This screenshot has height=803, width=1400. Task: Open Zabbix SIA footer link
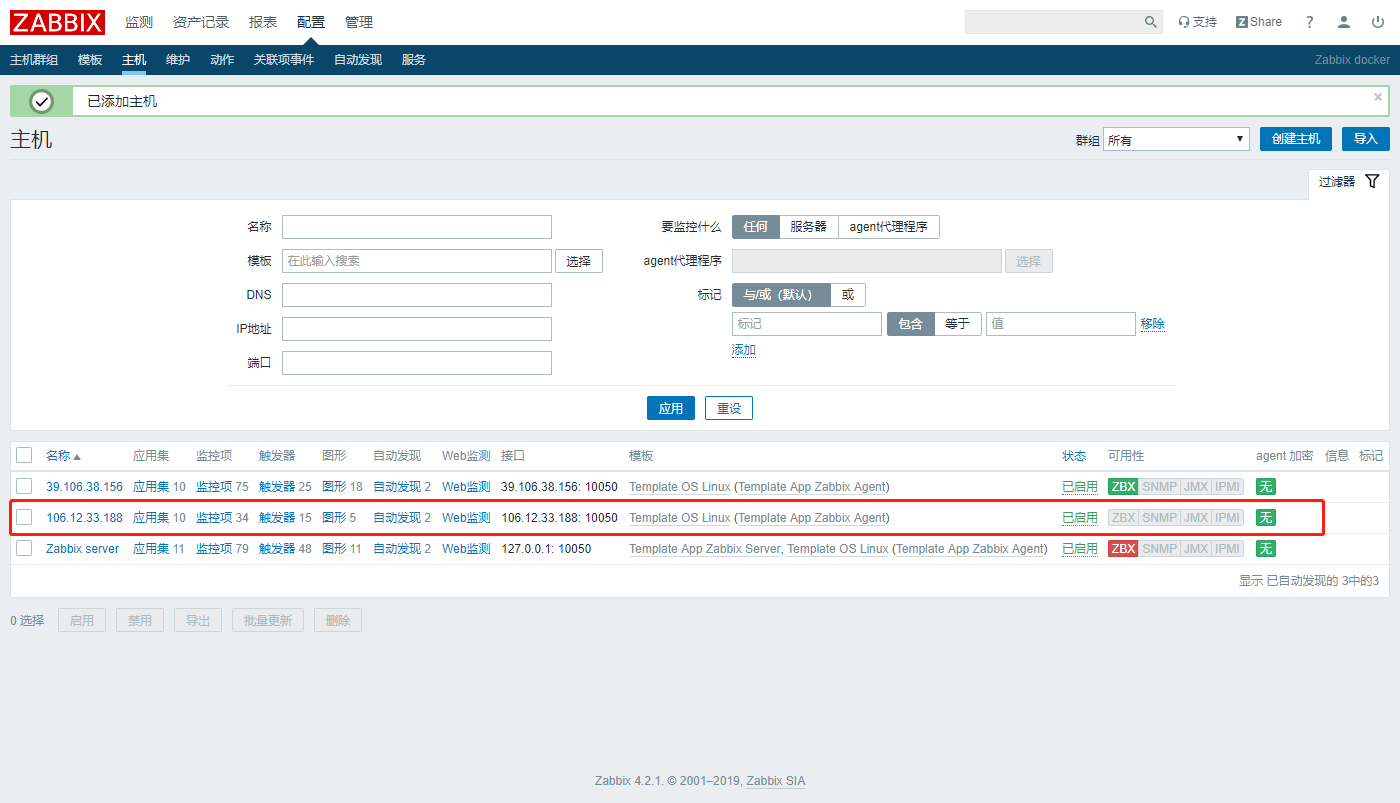click(x=776, y=781)
